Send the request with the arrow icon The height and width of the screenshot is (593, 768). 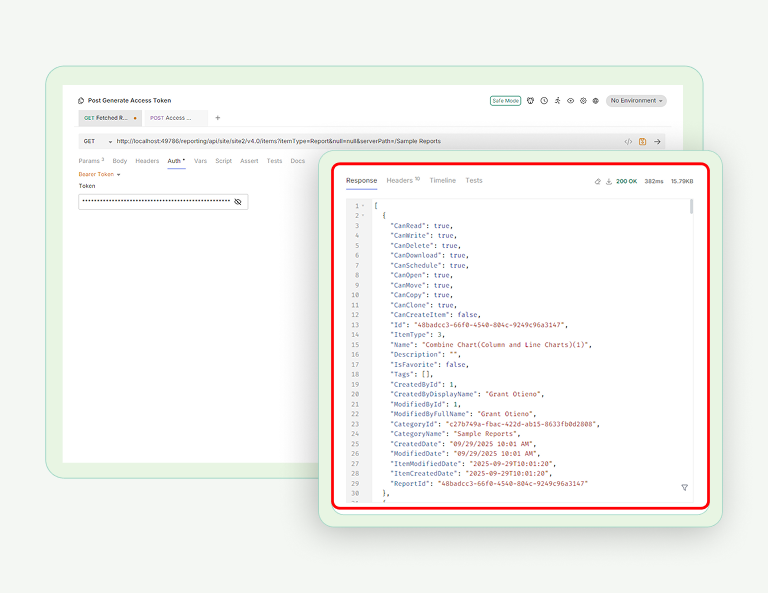(x=657, y=142)
